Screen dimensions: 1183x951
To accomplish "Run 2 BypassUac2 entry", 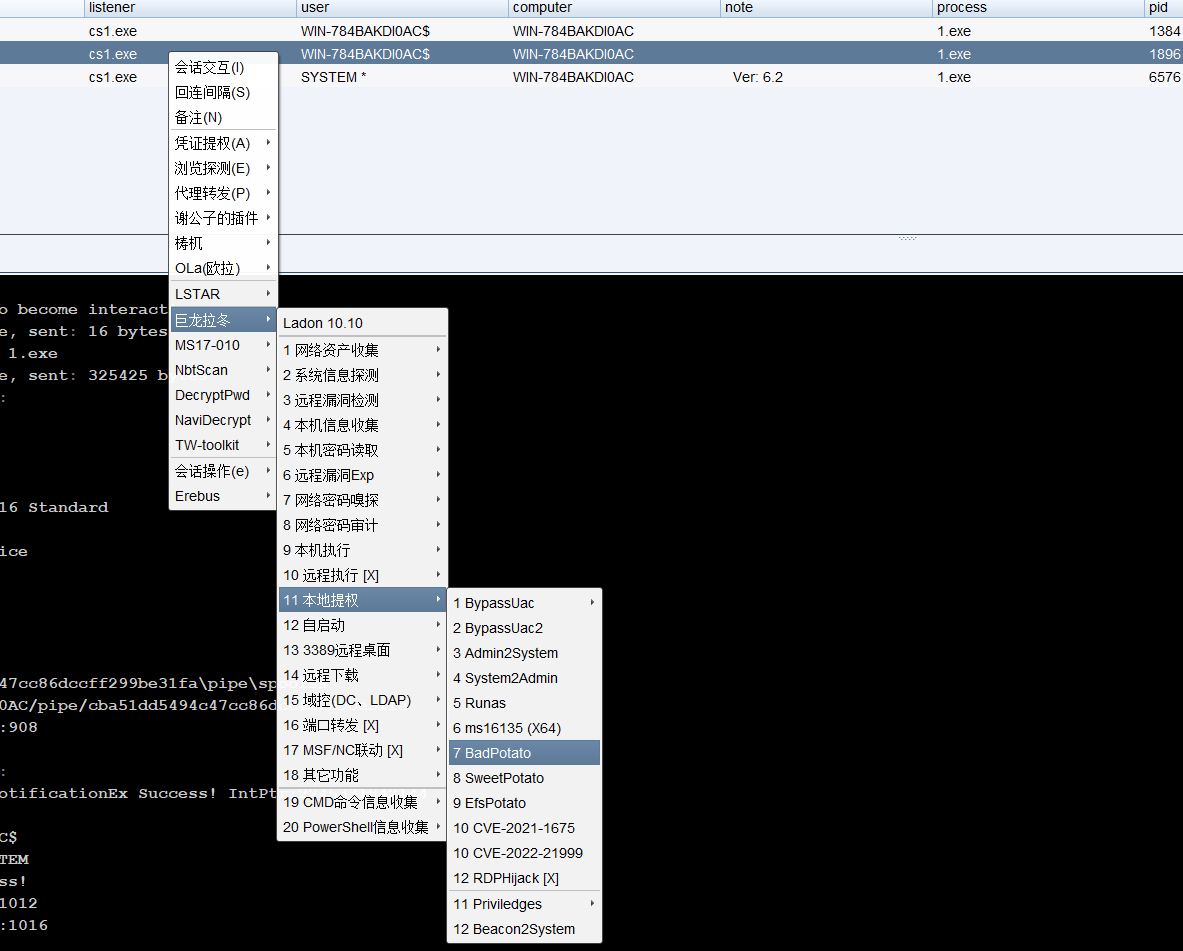I will 524,628.
